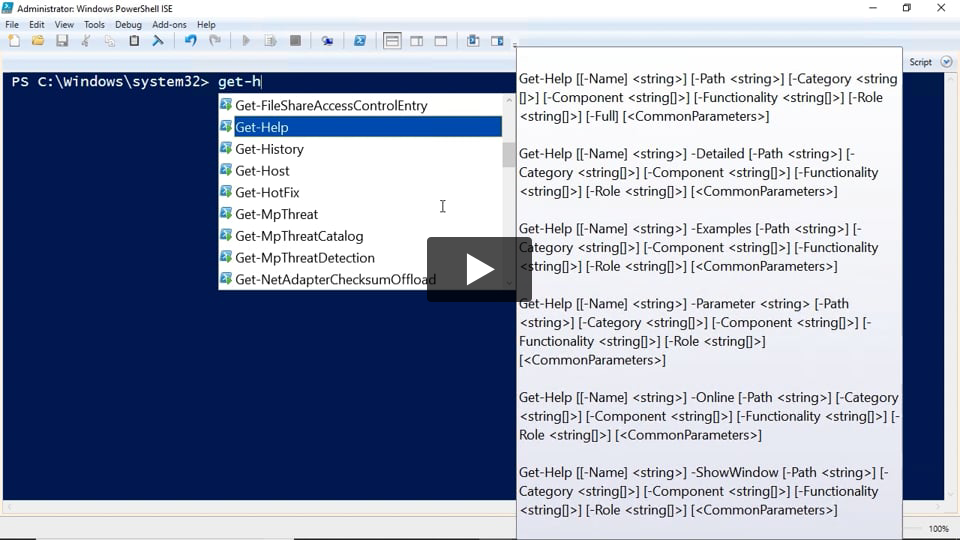Click the Paste clipboard icon
The height and width of the screenshot is (540, 960).
(x=134, y=41)
